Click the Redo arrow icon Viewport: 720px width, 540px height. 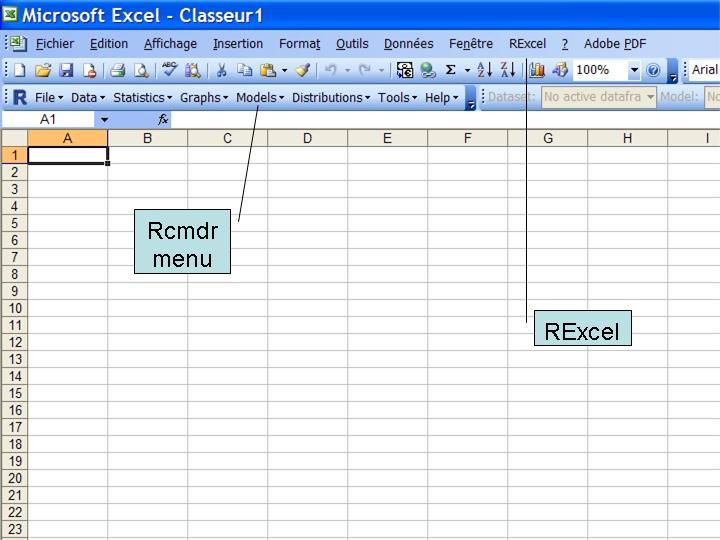point(365,70)
